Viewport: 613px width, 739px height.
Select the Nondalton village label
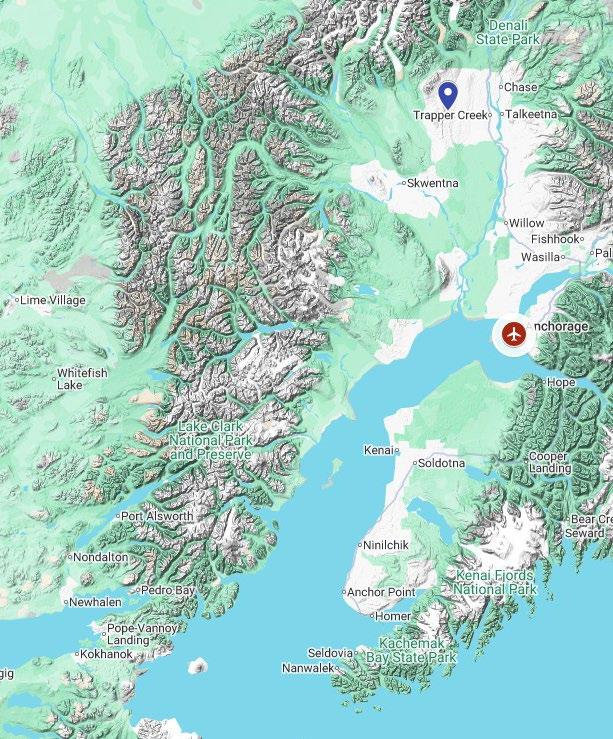pyautogui.click(x=100, y=557)
